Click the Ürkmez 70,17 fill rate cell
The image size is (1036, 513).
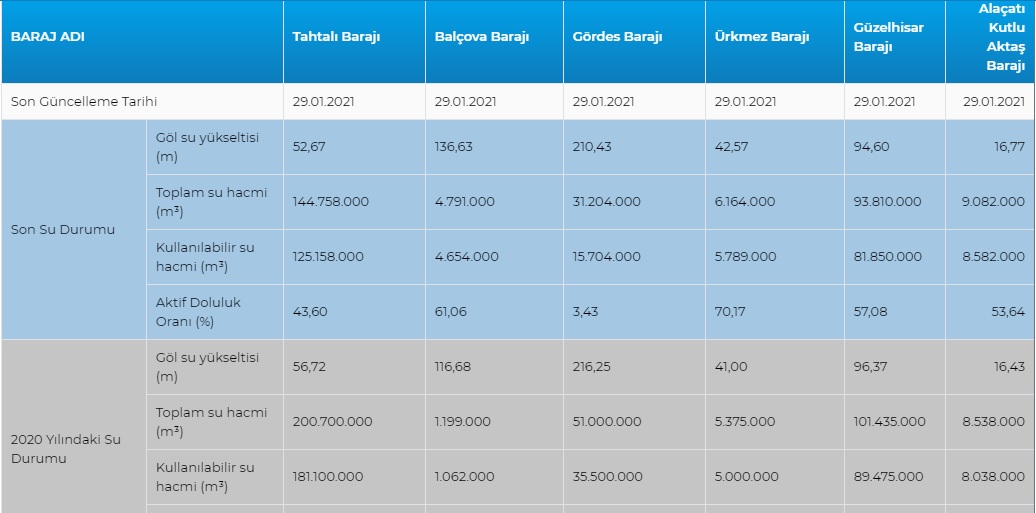(x=731, y=311)
